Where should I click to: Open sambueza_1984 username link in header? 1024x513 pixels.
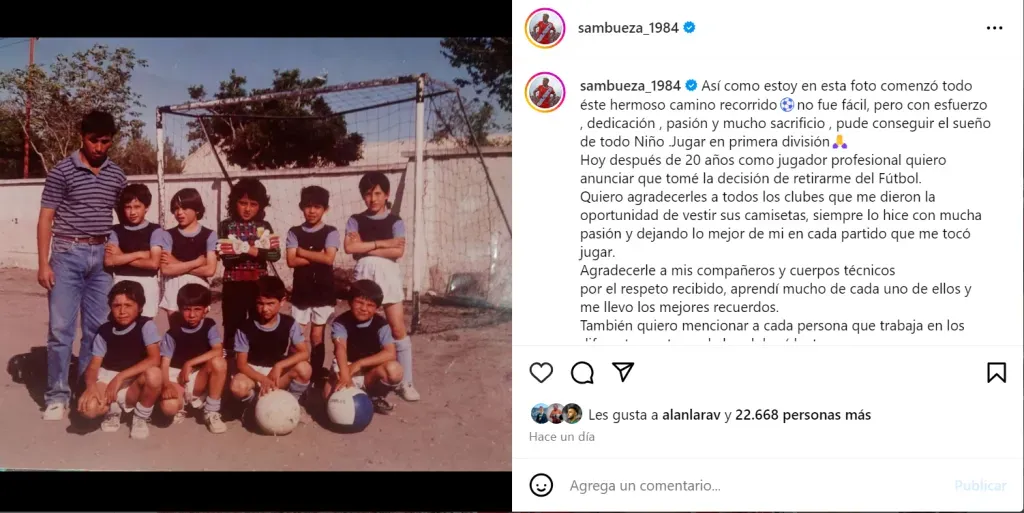pos(628,28)
